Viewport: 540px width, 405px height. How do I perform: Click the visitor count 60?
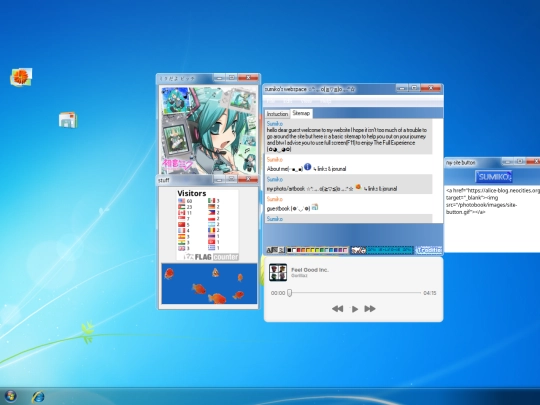tap(189, 201)
